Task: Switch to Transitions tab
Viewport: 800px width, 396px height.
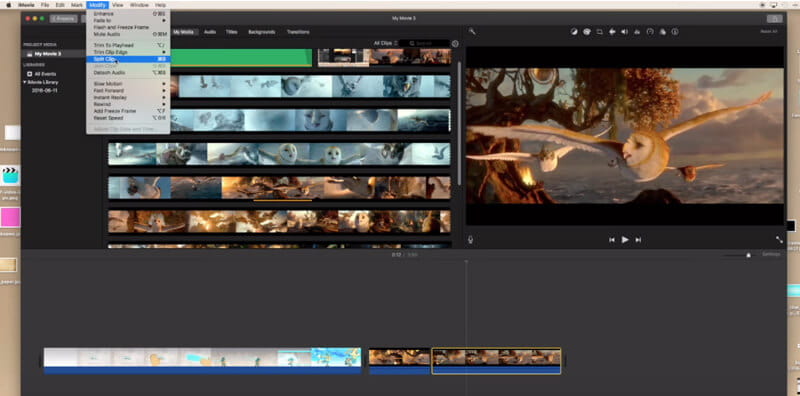Action: pos(298,32)
